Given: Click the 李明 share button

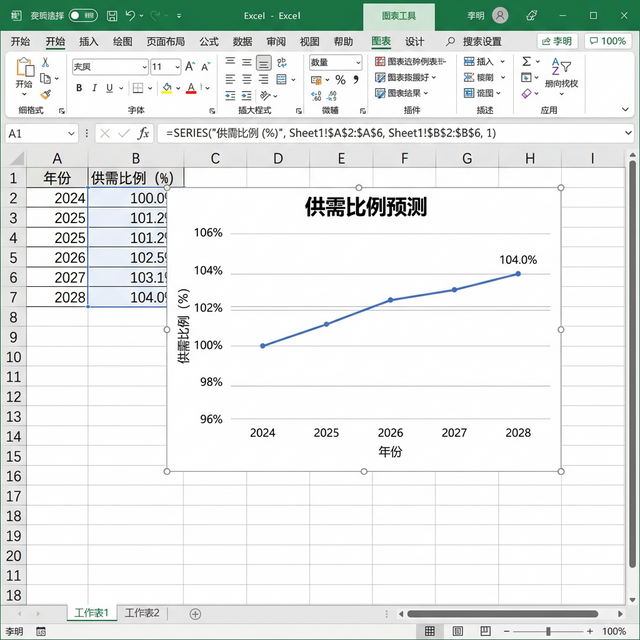Looking at the screenshot, I should pos(557,41).
